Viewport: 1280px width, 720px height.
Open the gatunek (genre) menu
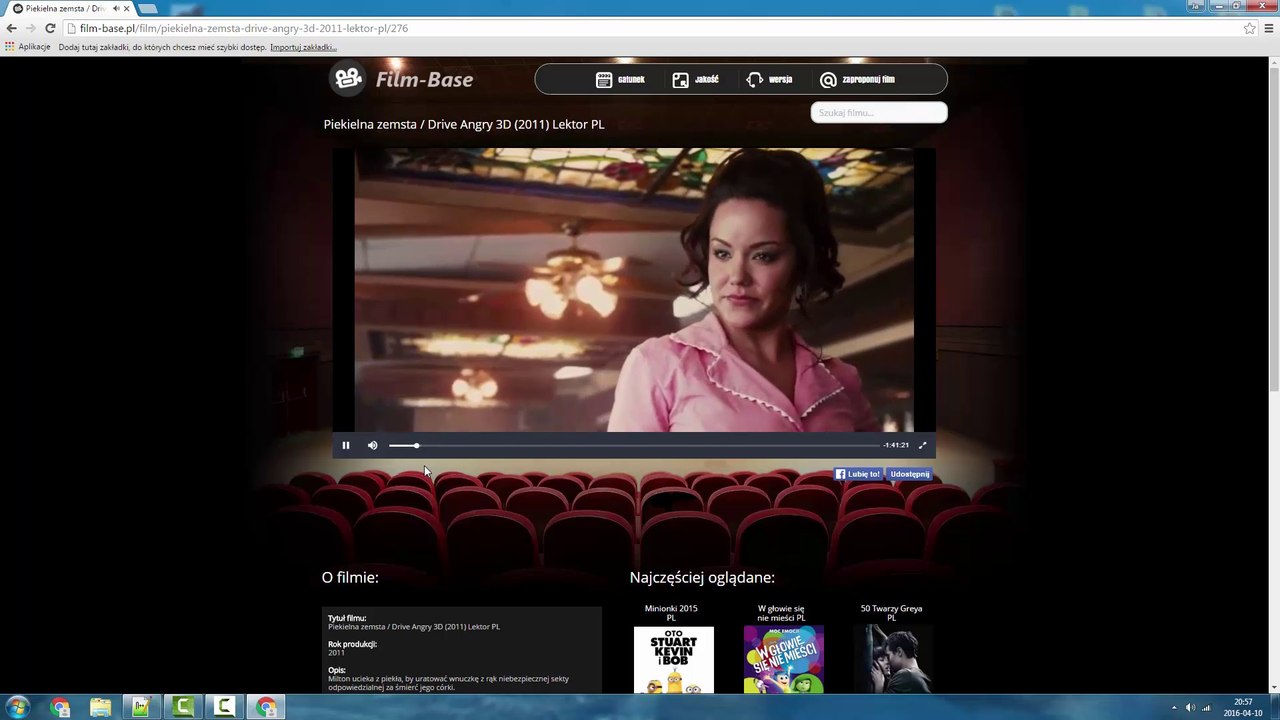tap(620, 79)
